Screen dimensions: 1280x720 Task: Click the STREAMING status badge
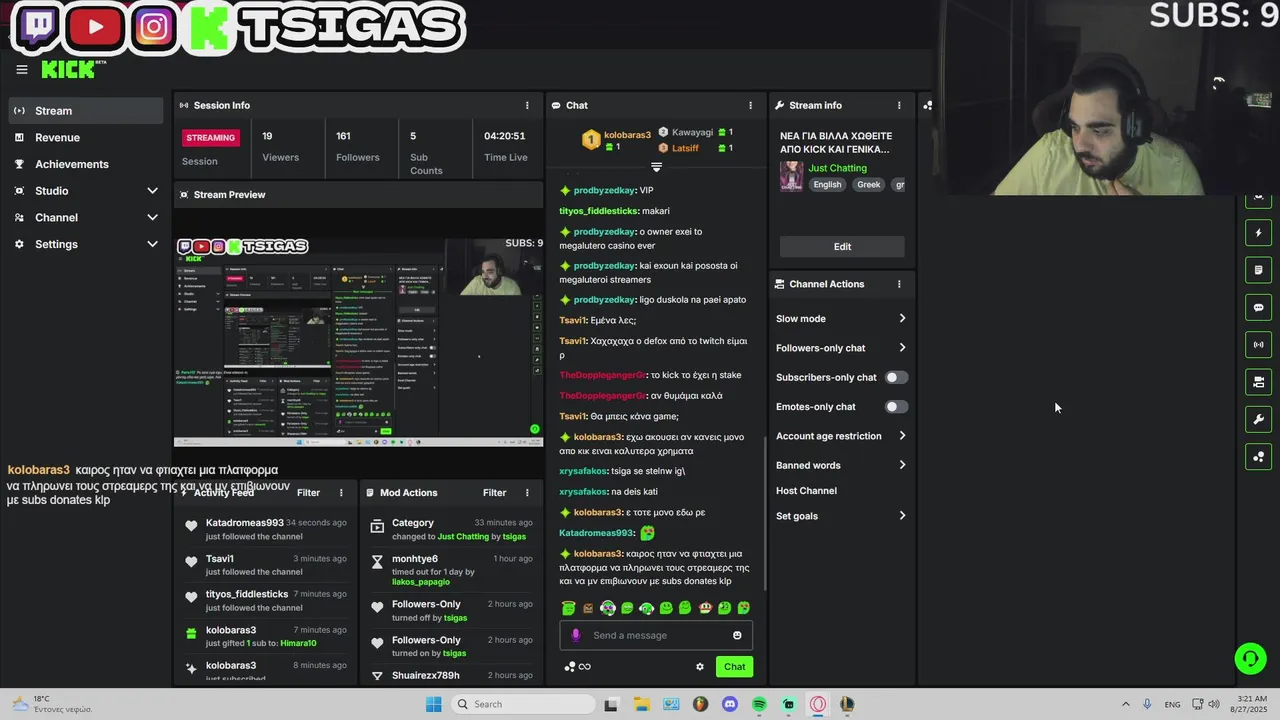click(x=211, y=138)
